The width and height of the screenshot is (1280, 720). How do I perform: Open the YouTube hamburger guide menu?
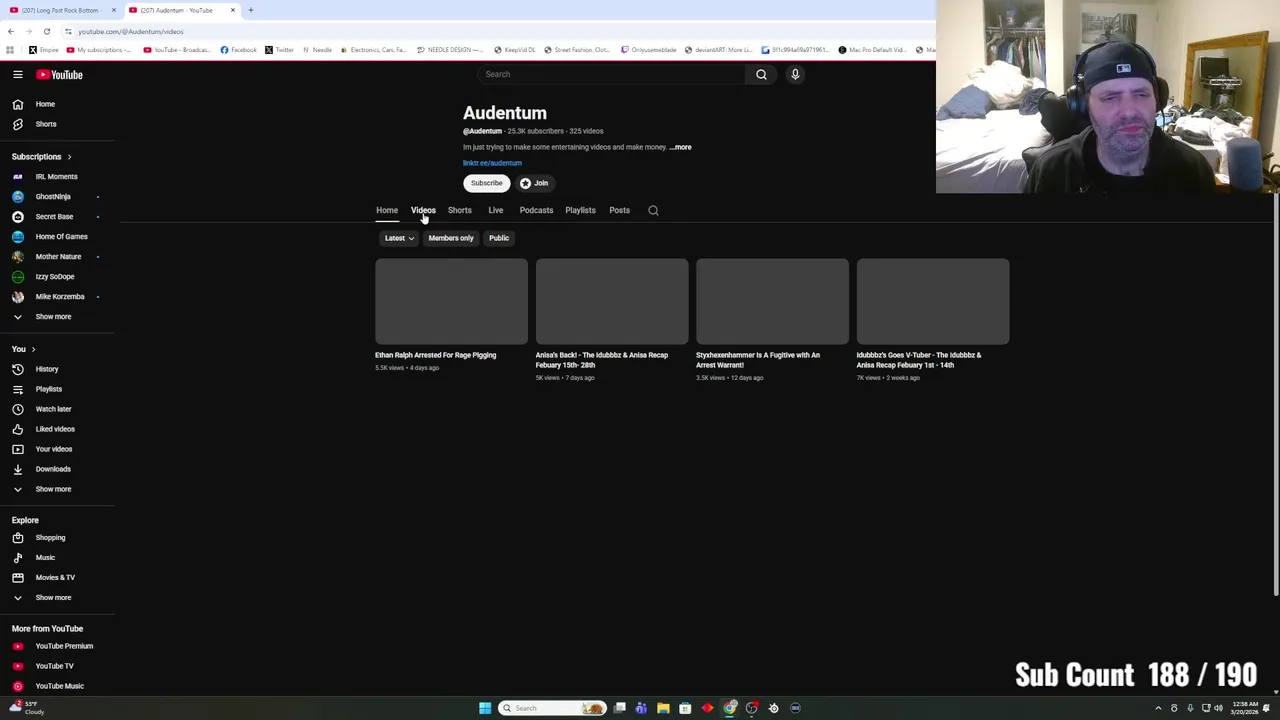(x=18, y=74)
